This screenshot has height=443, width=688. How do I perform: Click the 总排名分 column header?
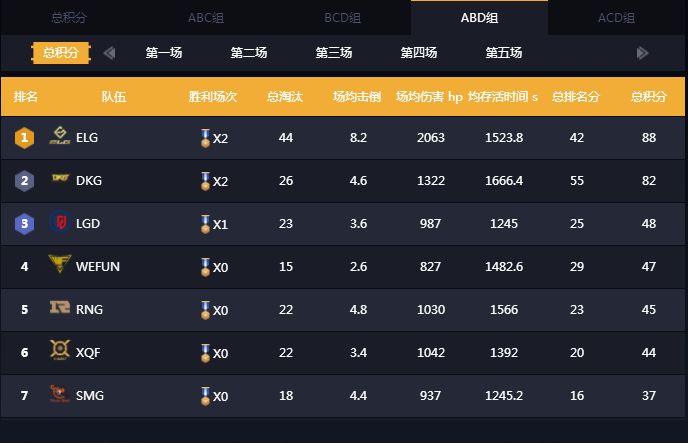577,97
